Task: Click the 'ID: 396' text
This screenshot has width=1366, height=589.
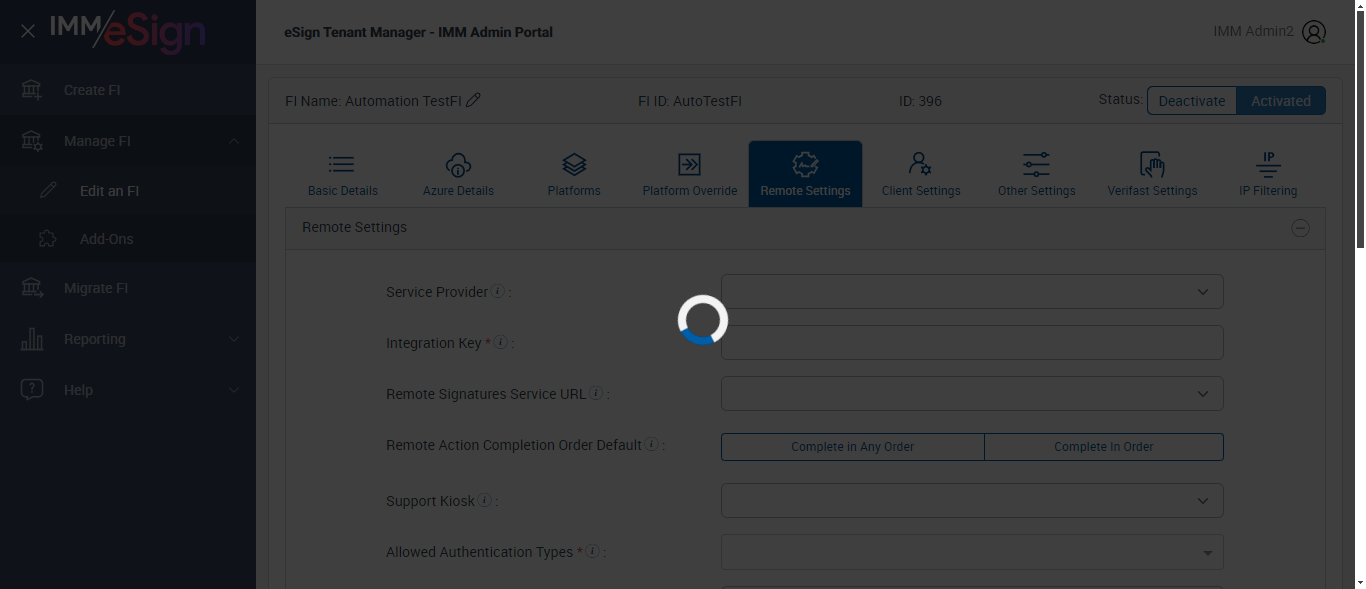Action: tap(921, 101)
